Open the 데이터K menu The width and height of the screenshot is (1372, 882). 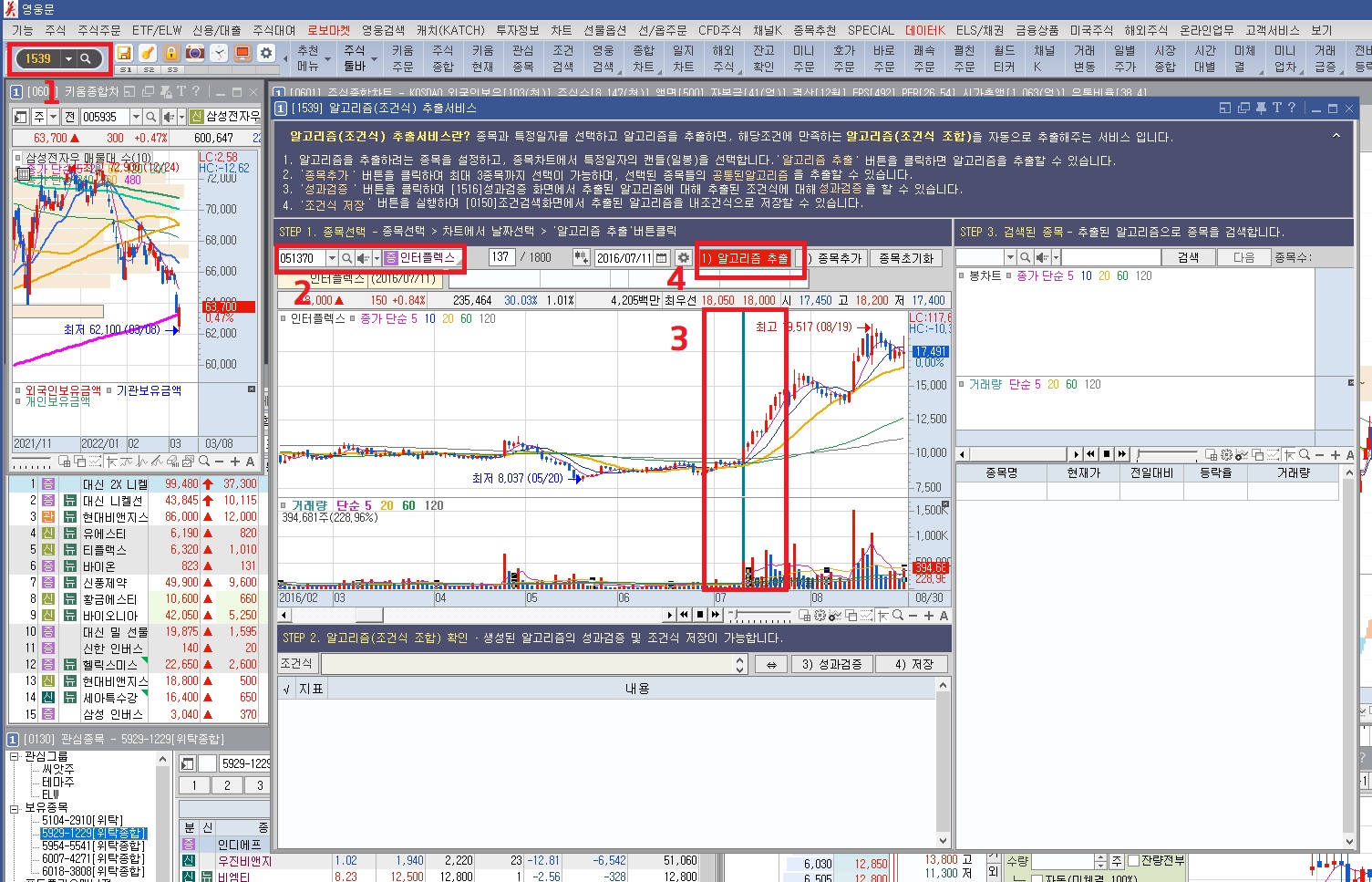click(x=924, y=30)
